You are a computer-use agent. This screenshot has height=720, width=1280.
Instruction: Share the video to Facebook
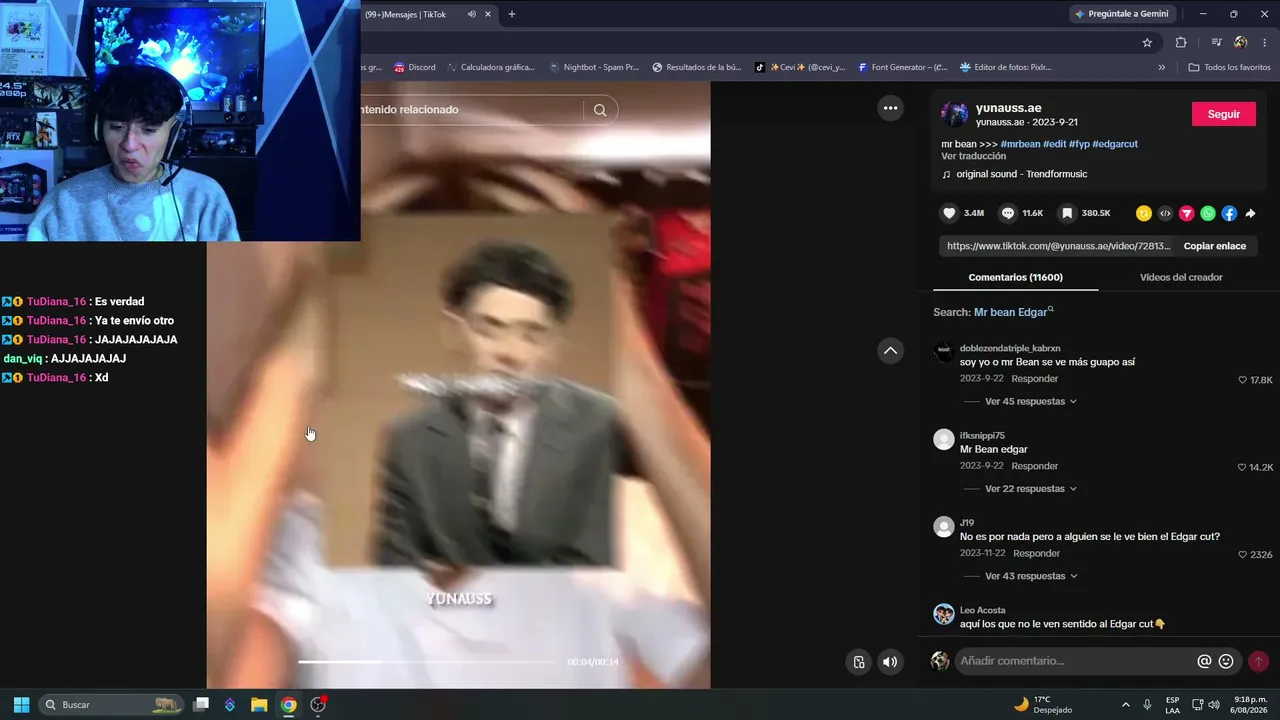coord(1229,213)
